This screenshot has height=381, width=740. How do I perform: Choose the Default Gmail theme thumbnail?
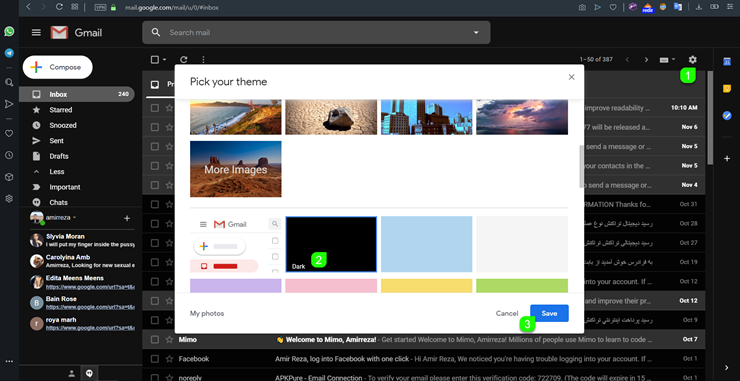click(235, 244)
